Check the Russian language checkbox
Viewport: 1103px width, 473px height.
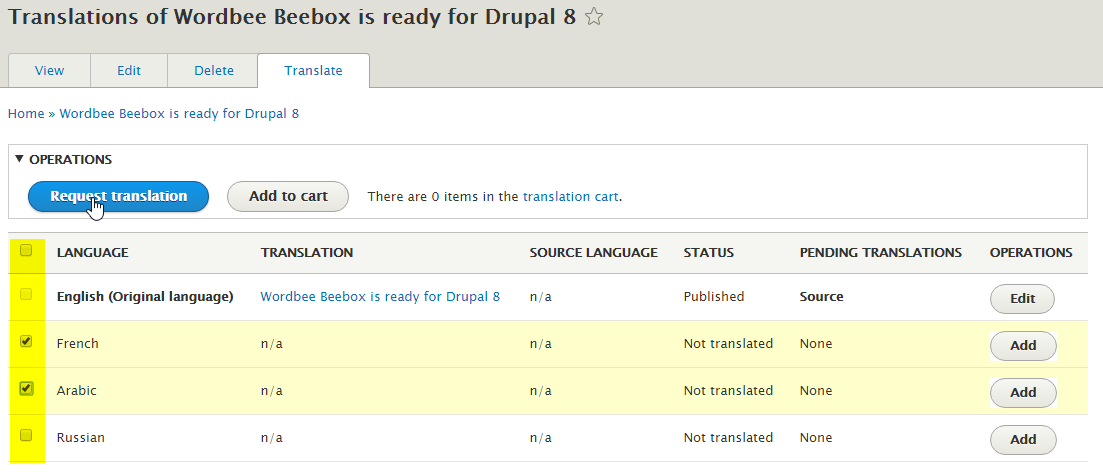26,436
